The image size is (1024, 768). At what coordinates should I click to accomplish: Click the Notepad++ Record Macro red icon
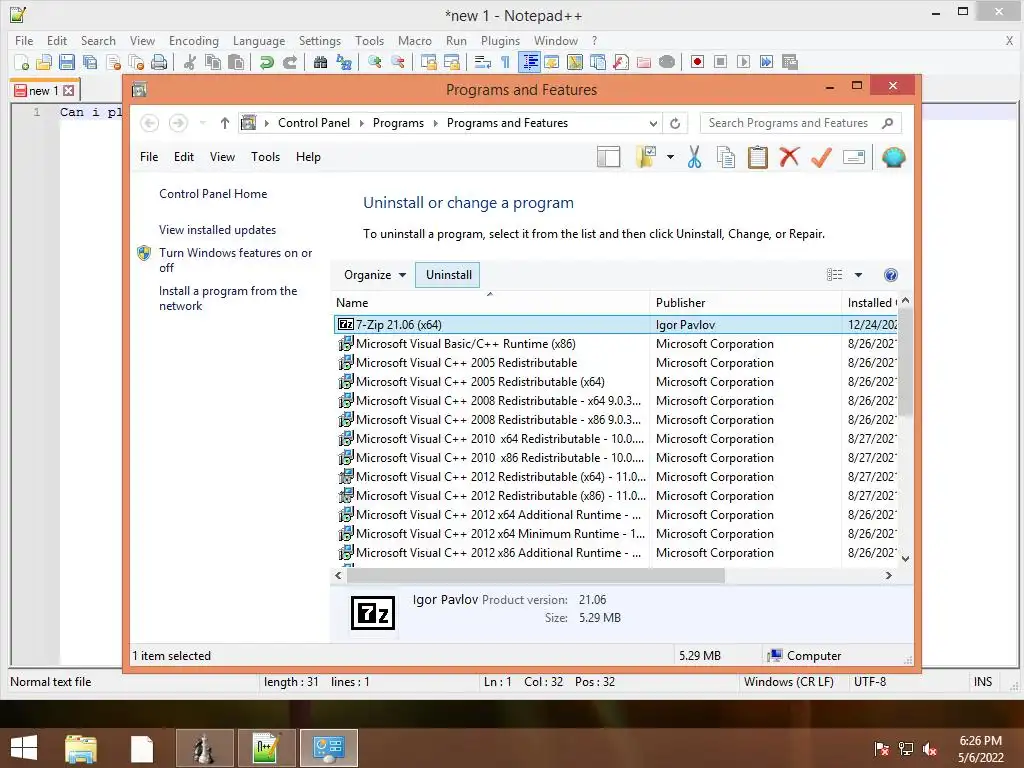[x=697, y=62]
